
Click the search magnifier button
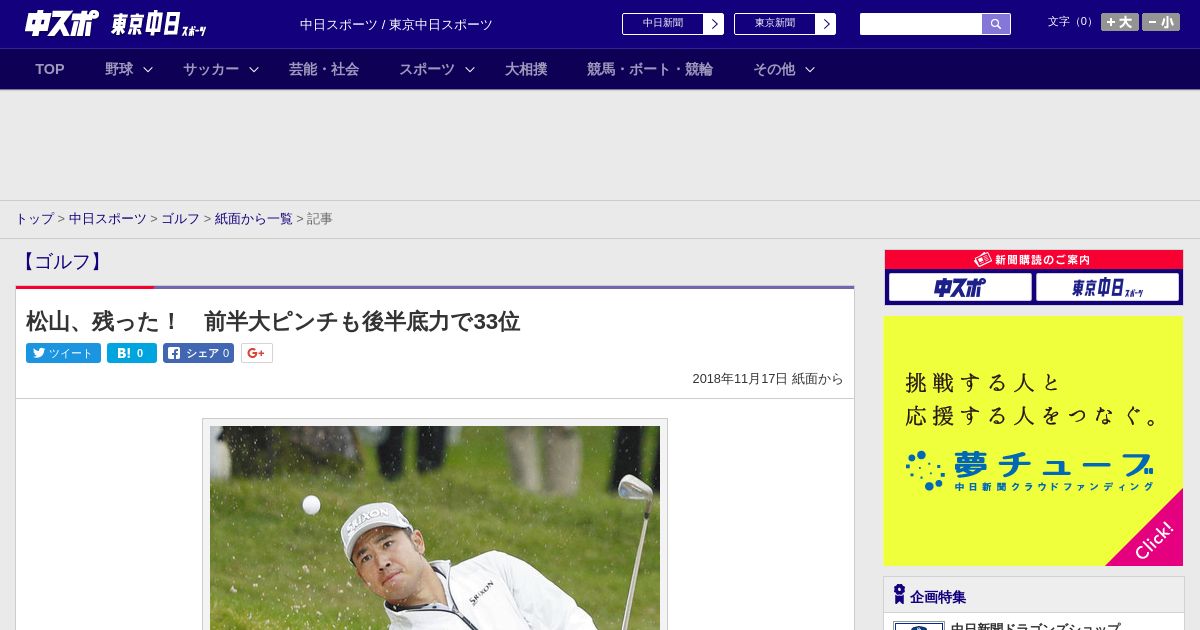996,24
